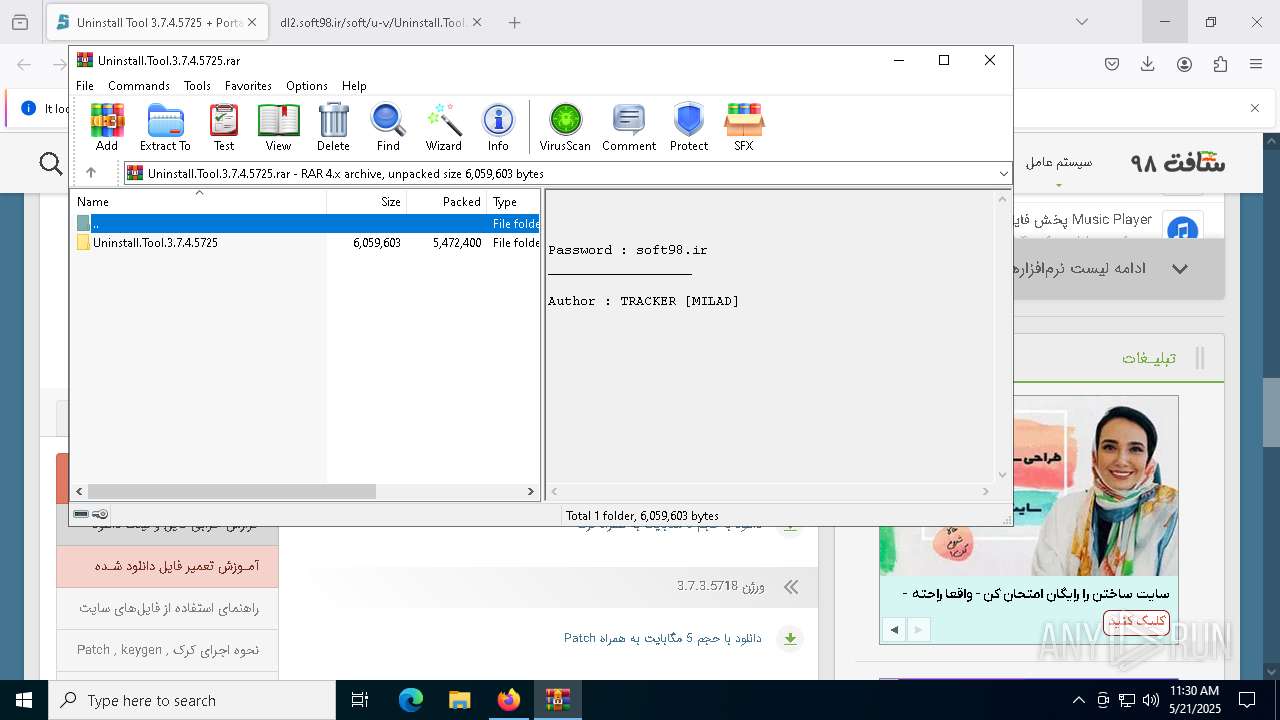Expand version 3.7.3.5718 section chevron
Screen dimensions: 1280x720
tap(791, 587)
